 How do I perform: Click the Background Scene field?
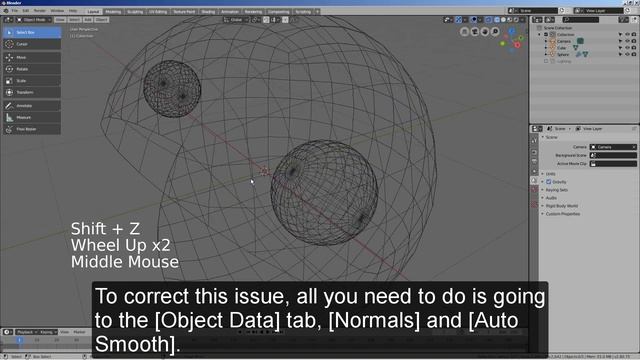(613, 156)
